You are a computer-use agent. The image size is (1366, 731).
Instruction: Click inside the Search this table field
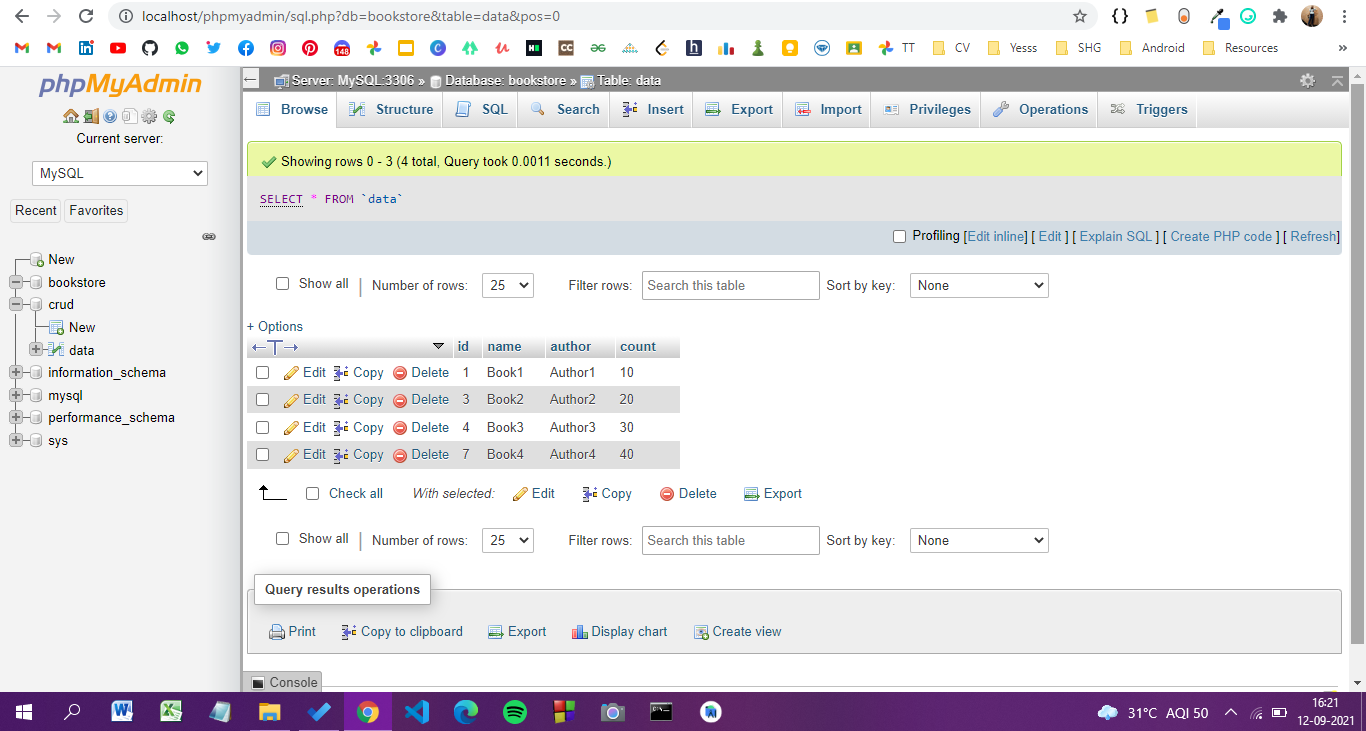730,285
